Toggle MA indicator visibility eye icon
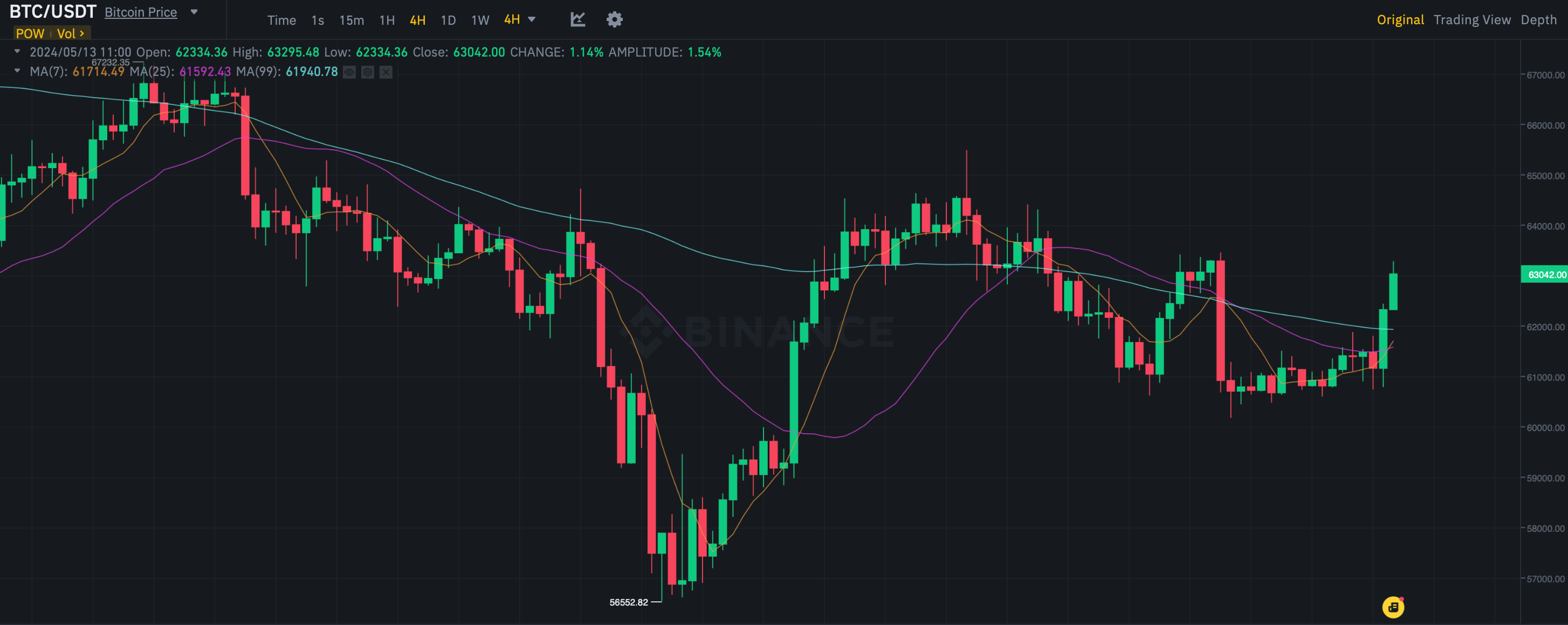Image resolution: width=1568 pixels, height=625 pixels. pos(349,72)
